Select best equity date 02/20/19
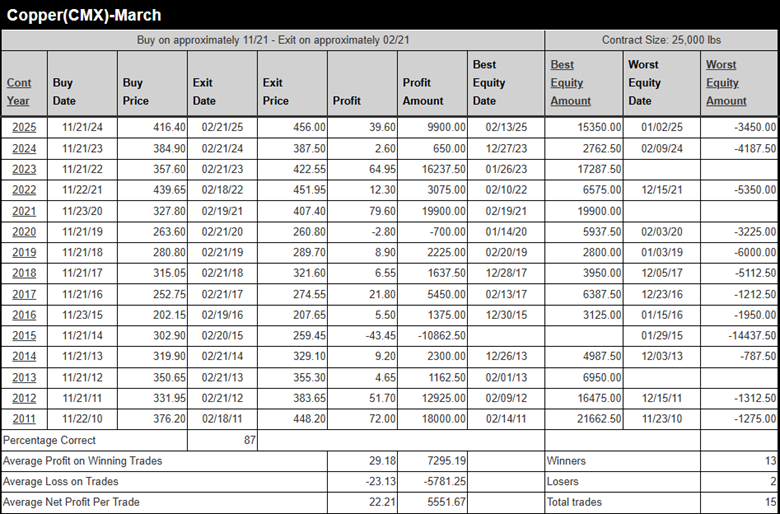The width and height of the screenshot is (780, 514). (x=506, y=252)
